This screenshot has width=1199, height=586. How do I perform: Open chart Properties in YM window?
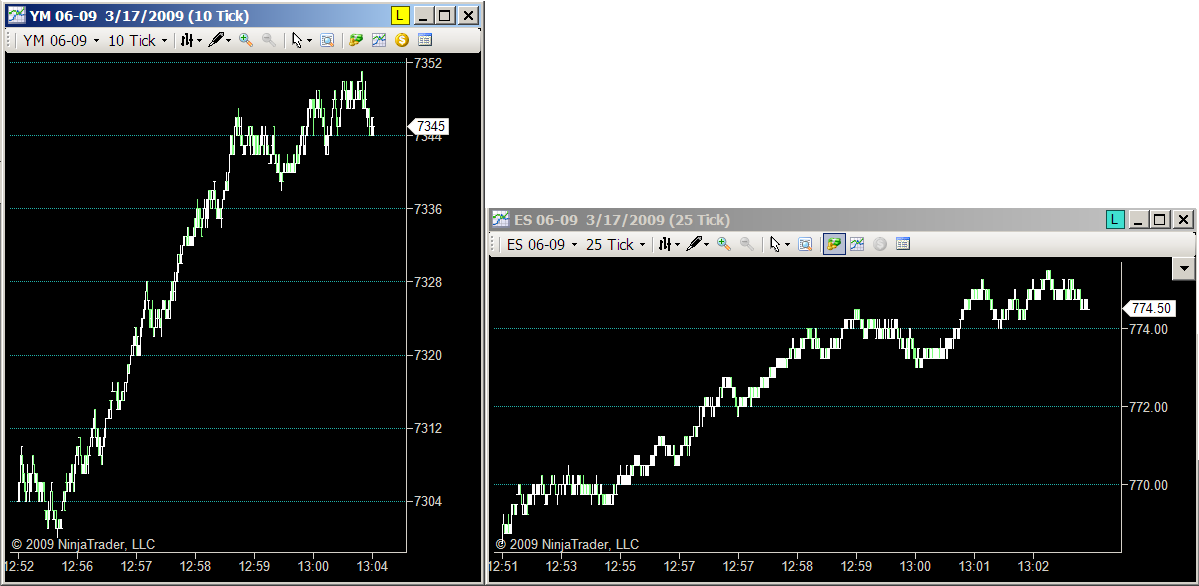[425, 41]
